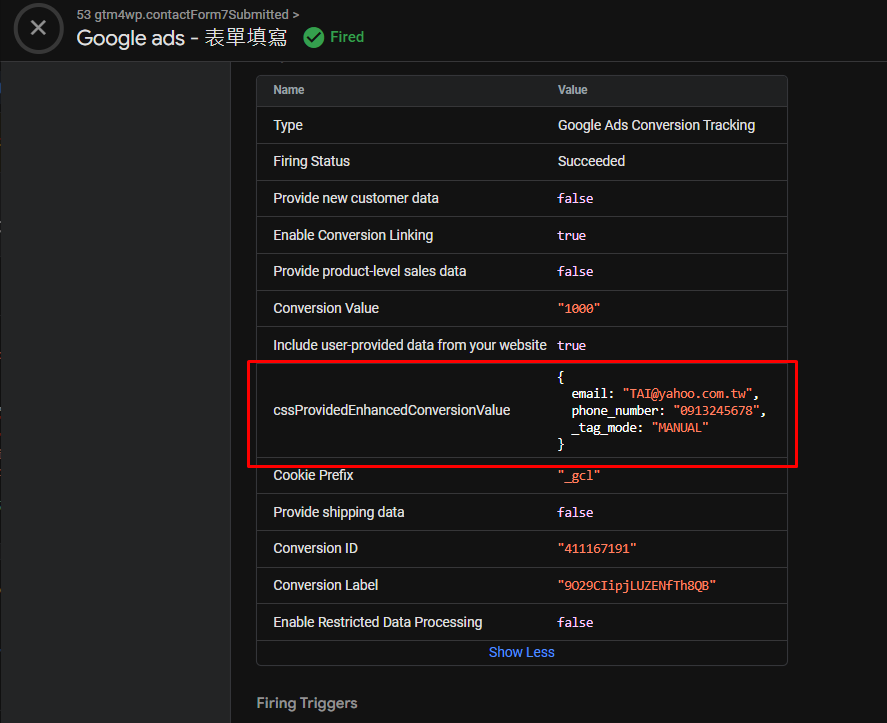Click the Firing Status row label
887x723 pixels.
pos(312,161)
